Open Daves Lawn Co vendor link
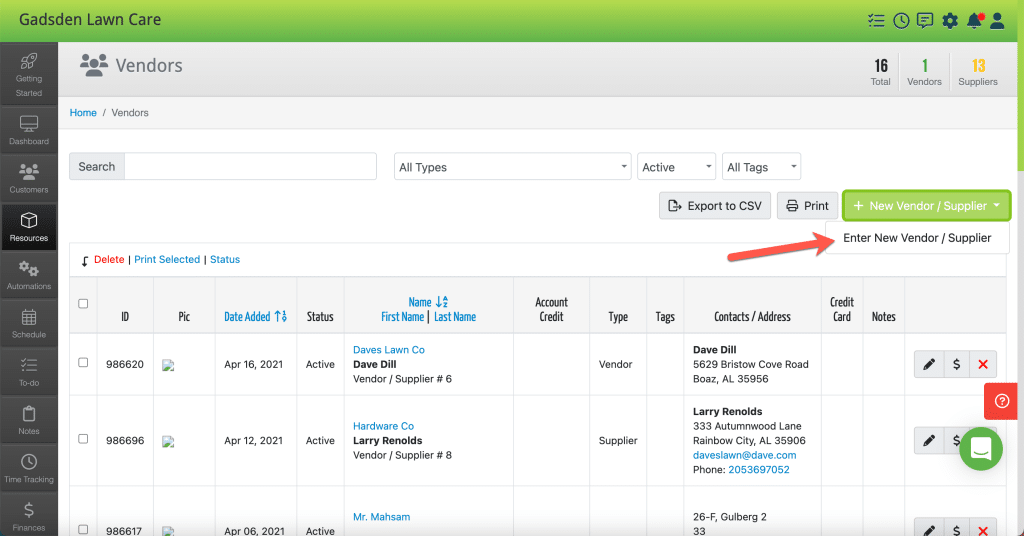This screenshot has width=1024, height=536. pos(389,350)
